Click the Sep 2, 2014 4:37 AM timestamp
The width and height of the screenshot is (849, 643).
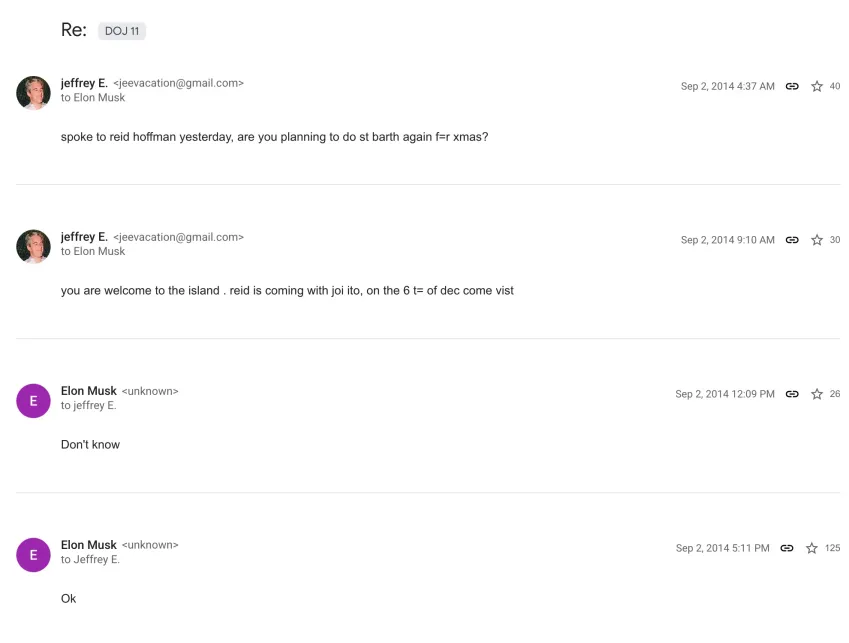[x=727, y=87]
